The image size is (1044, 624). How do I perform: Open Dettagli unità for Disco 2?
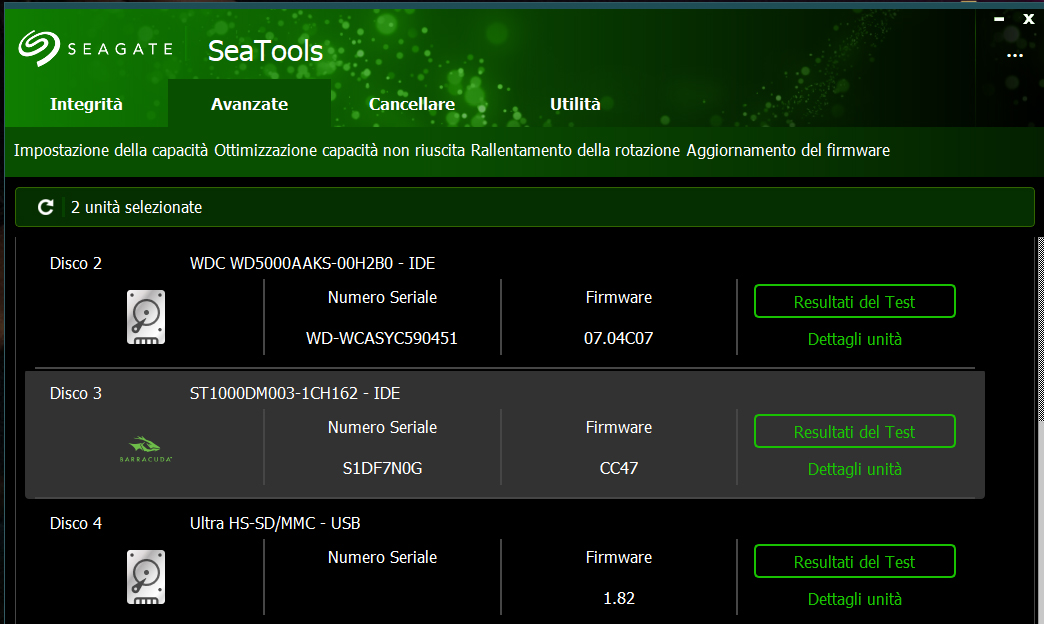pyautogui.click(x=854, y=340)
